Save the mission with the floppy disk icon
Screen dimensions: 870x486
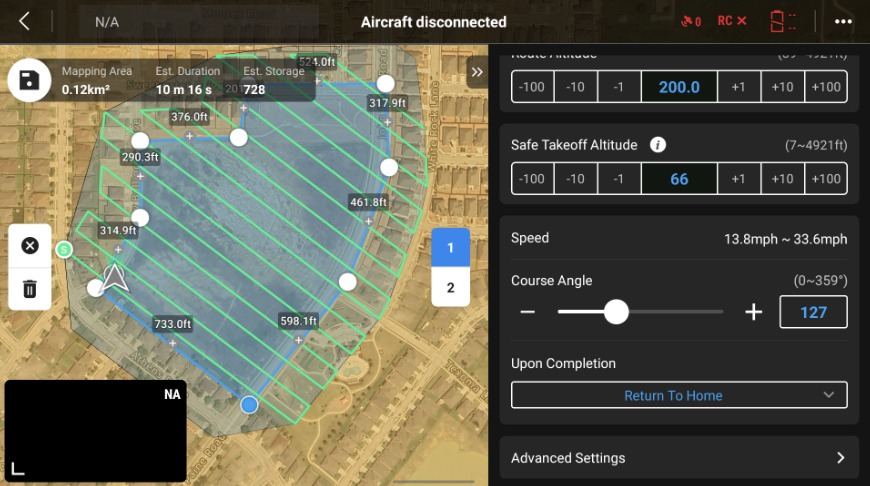click(x=29, y=80)
